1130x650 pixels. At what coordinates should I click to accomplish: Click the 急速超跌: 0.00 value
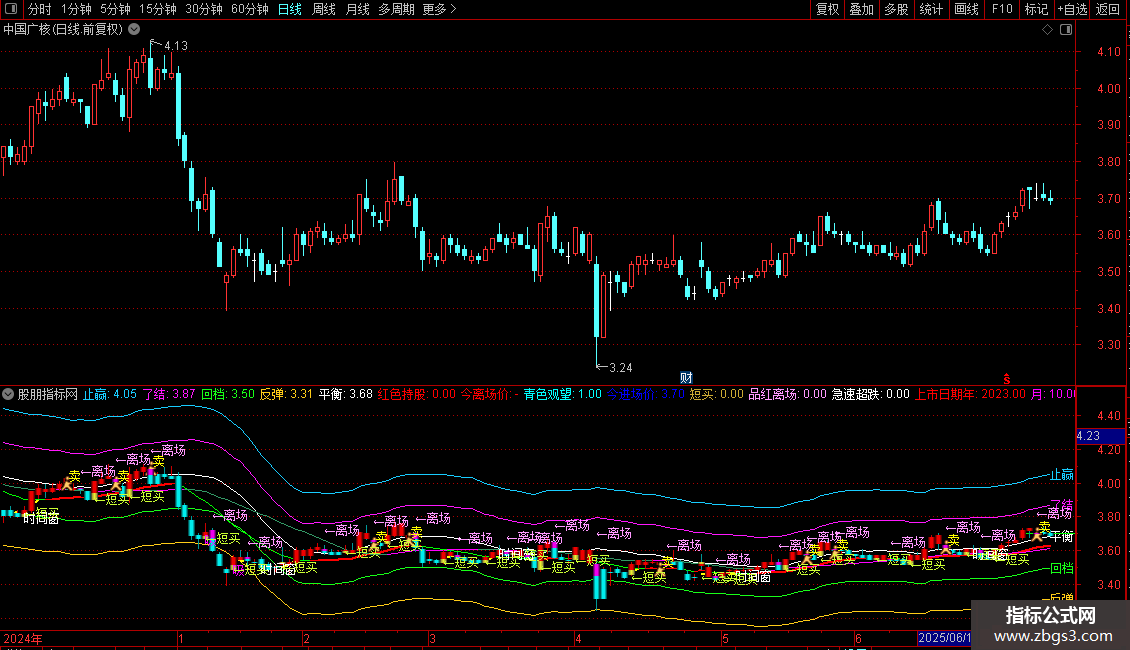[x=871, y=394]
